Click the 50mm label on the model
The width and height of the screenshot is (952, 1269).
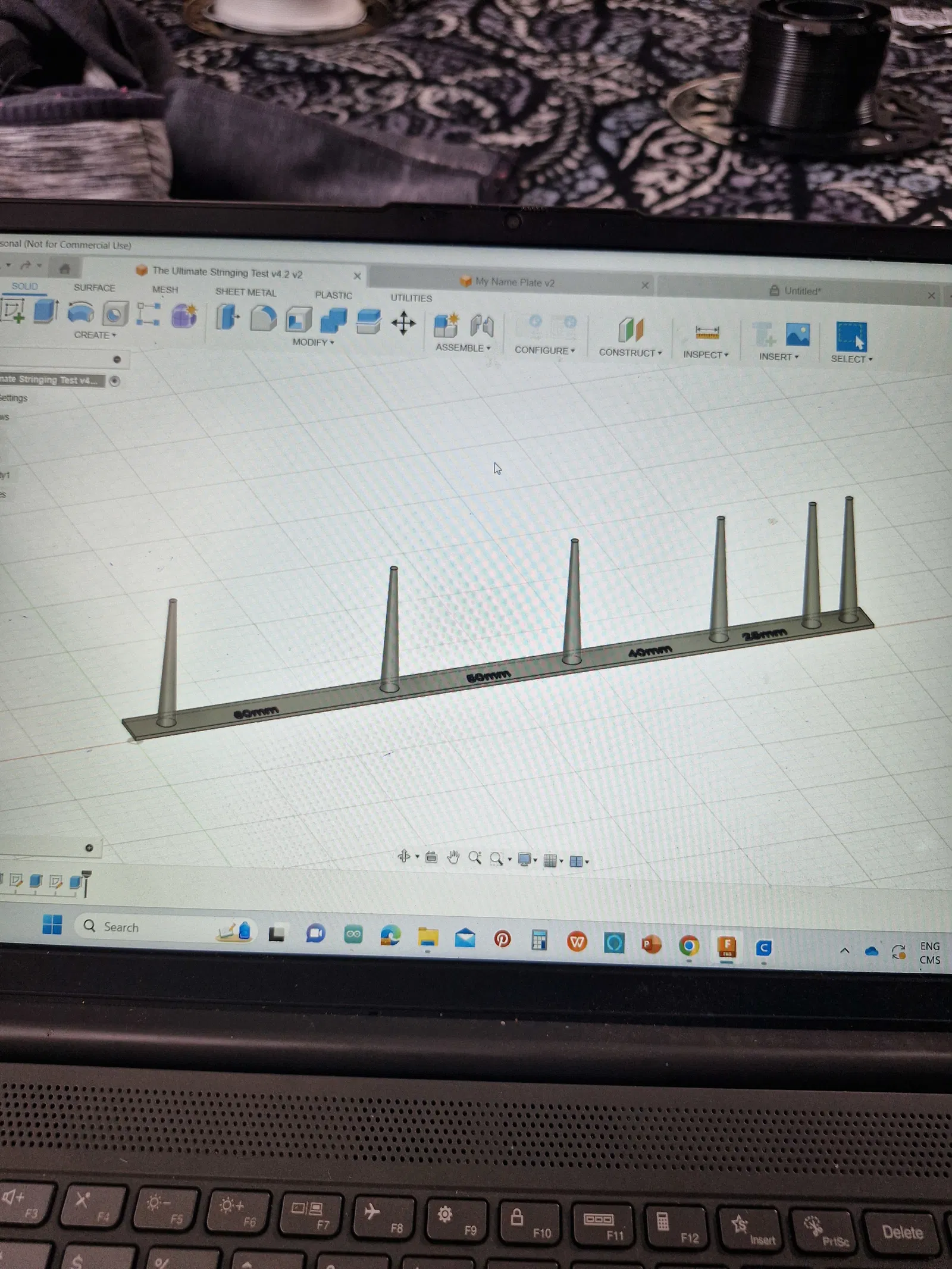tap(488, 676)
